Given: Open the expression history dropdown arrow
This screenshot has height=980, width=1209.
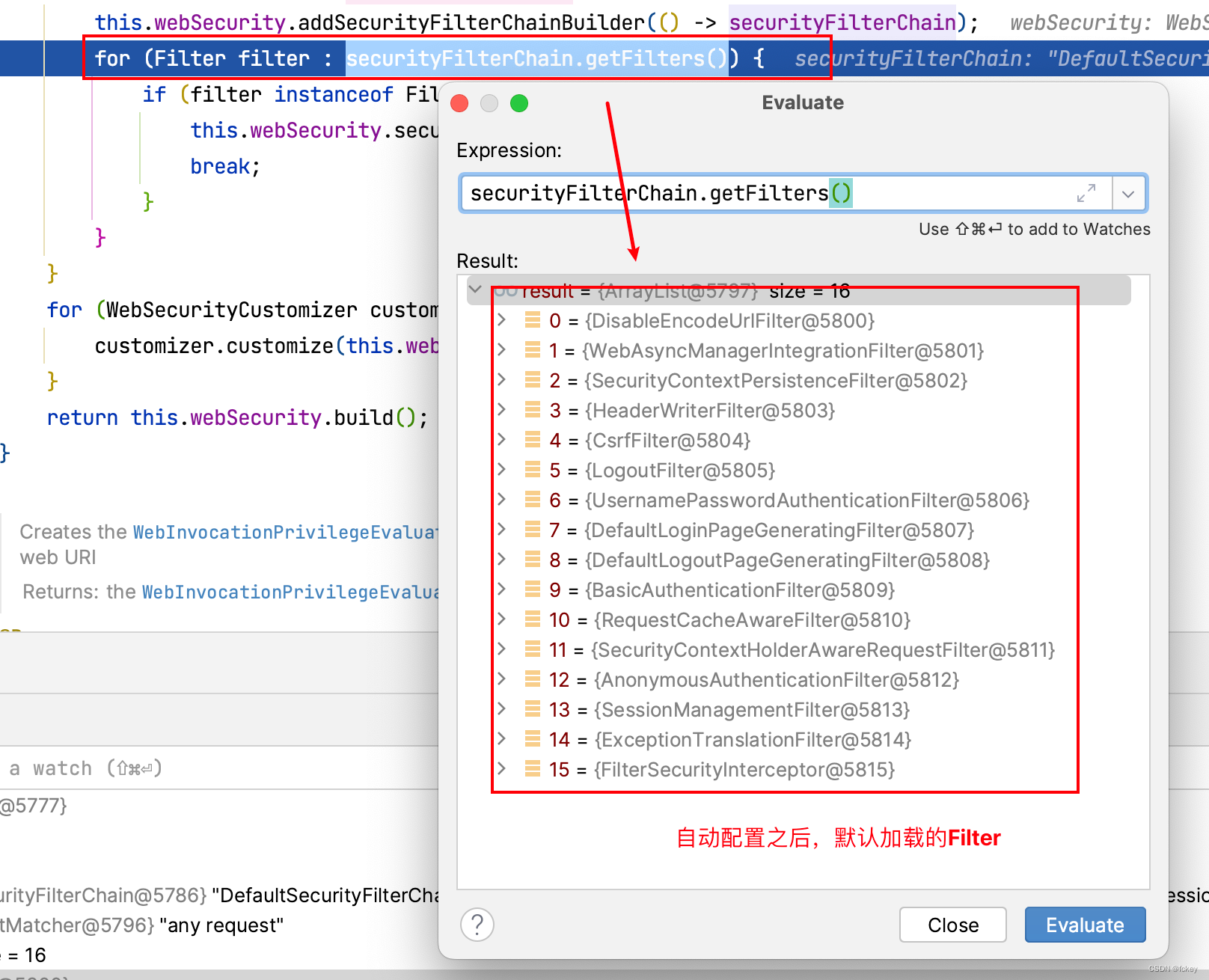Looking at the screenshot, I should pyautogui.click(x=1128, y=194).
